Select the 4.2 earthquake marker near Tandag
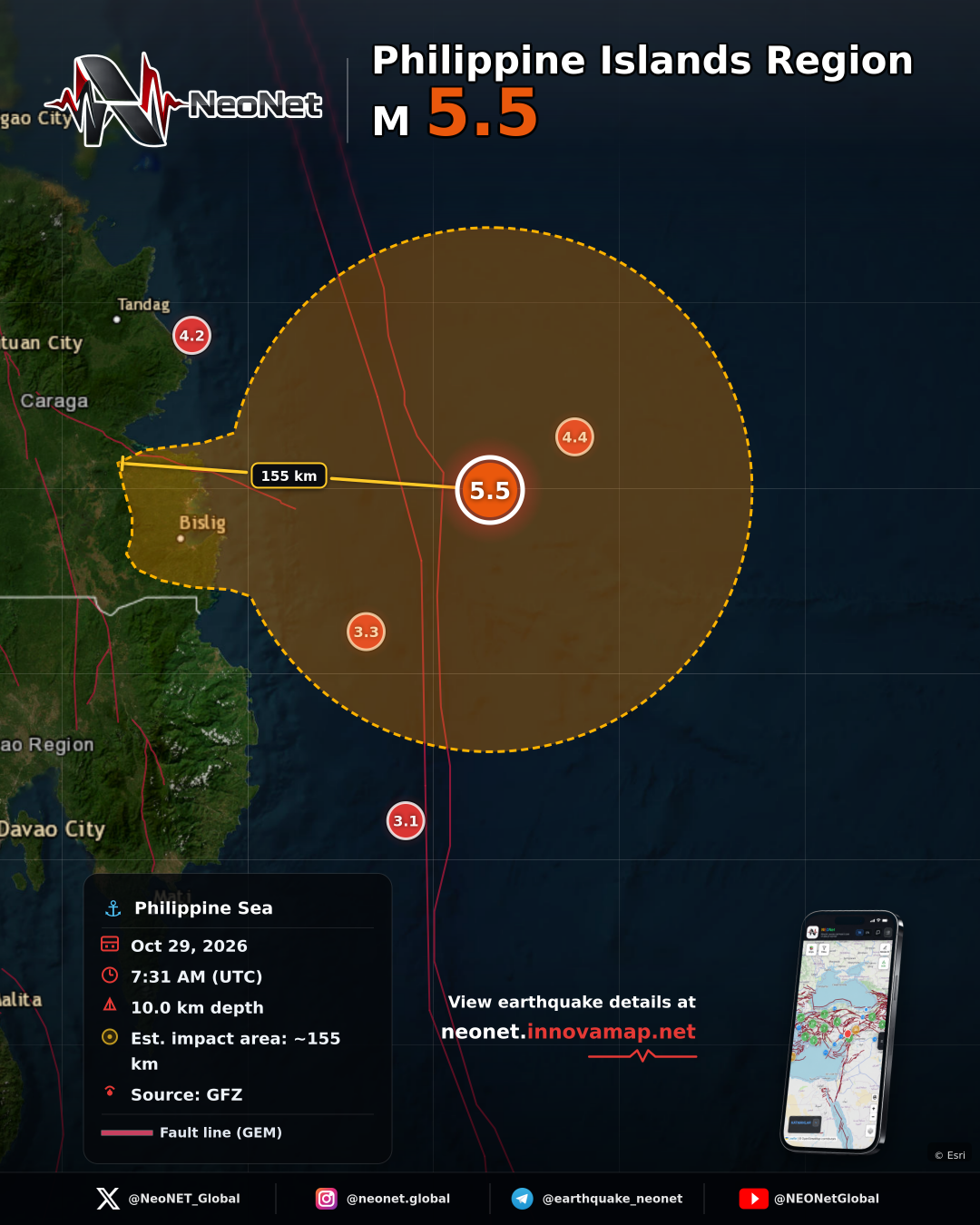 191,336
